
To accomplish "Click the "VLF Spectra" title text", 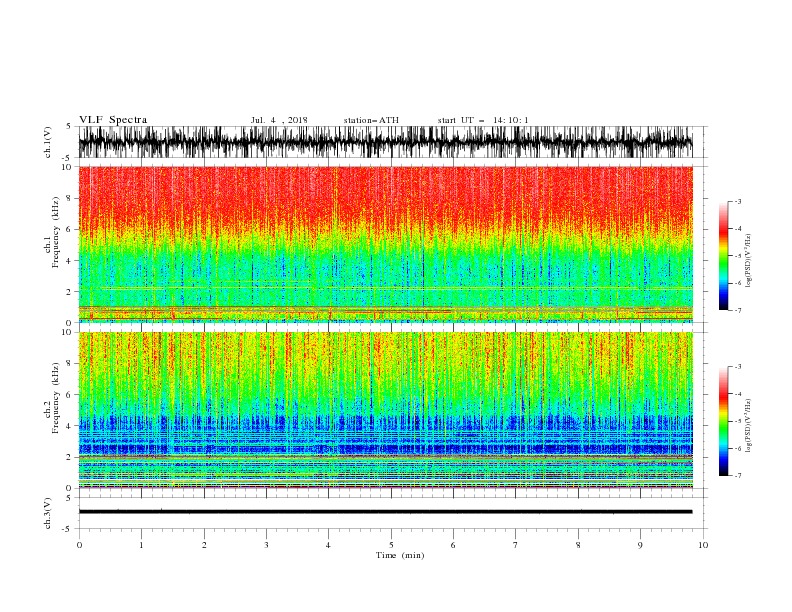I will point(113,120).
